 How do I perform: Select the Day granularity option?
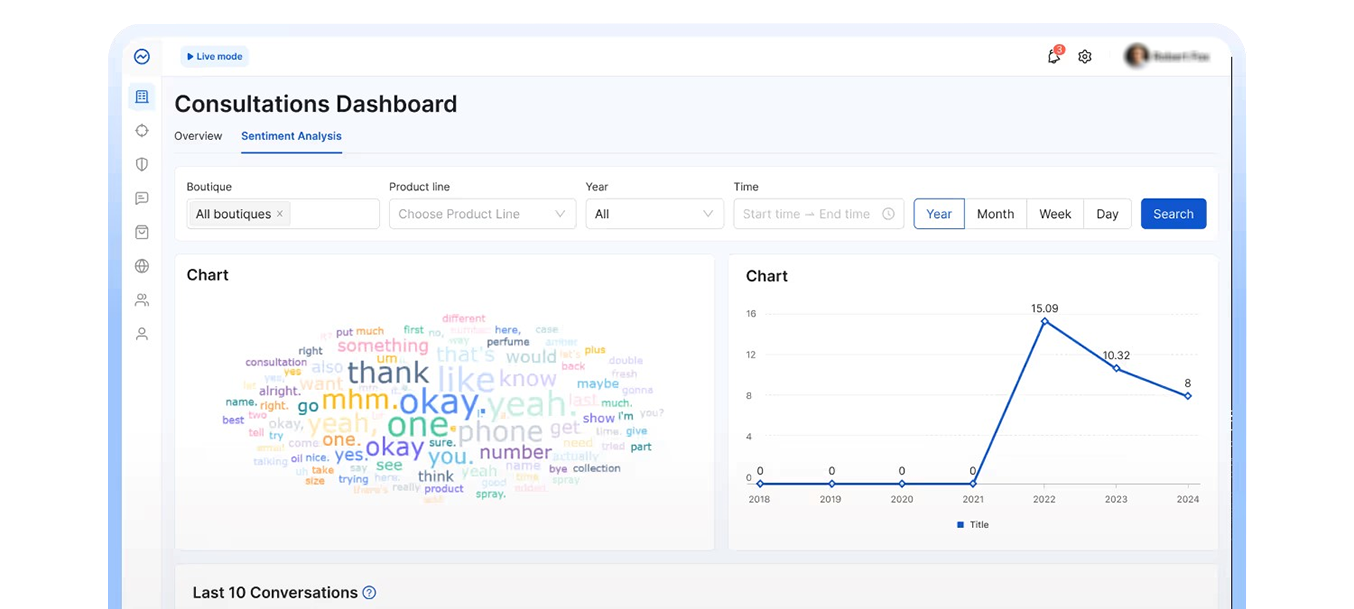(1107, 214)
